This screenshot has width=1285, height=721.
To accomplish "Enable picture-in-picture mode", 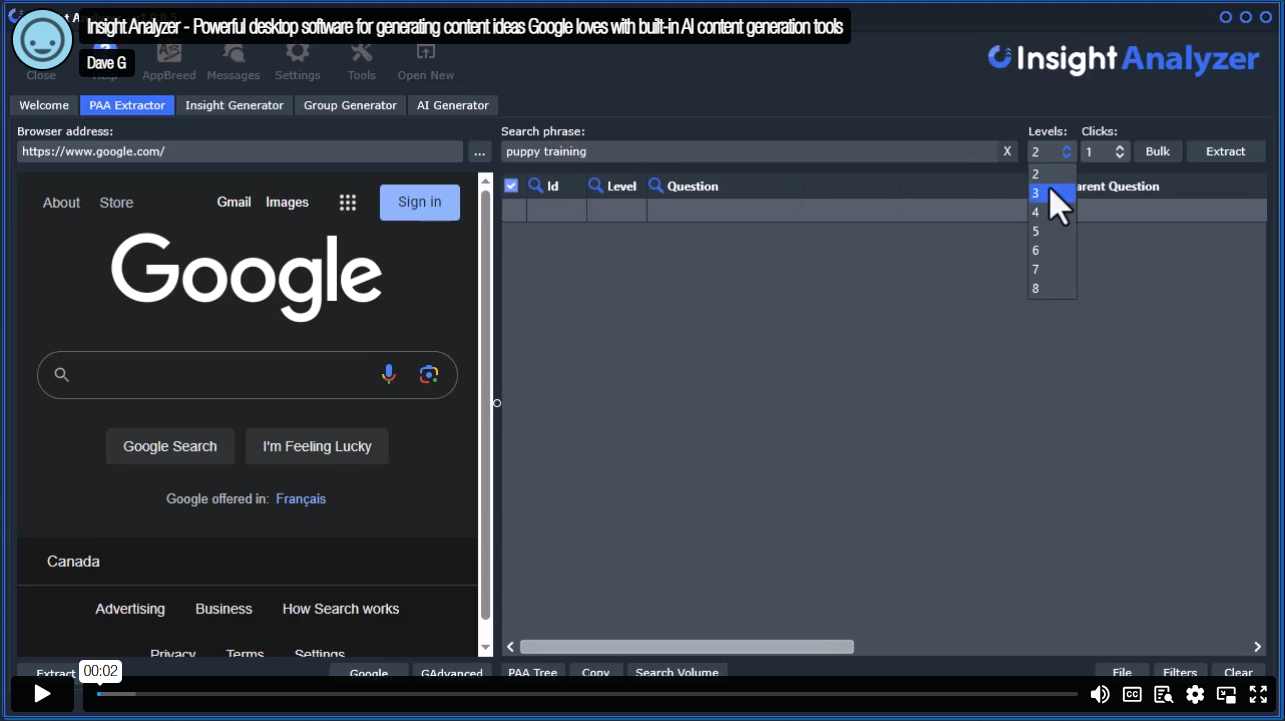I will point(1226,694).
